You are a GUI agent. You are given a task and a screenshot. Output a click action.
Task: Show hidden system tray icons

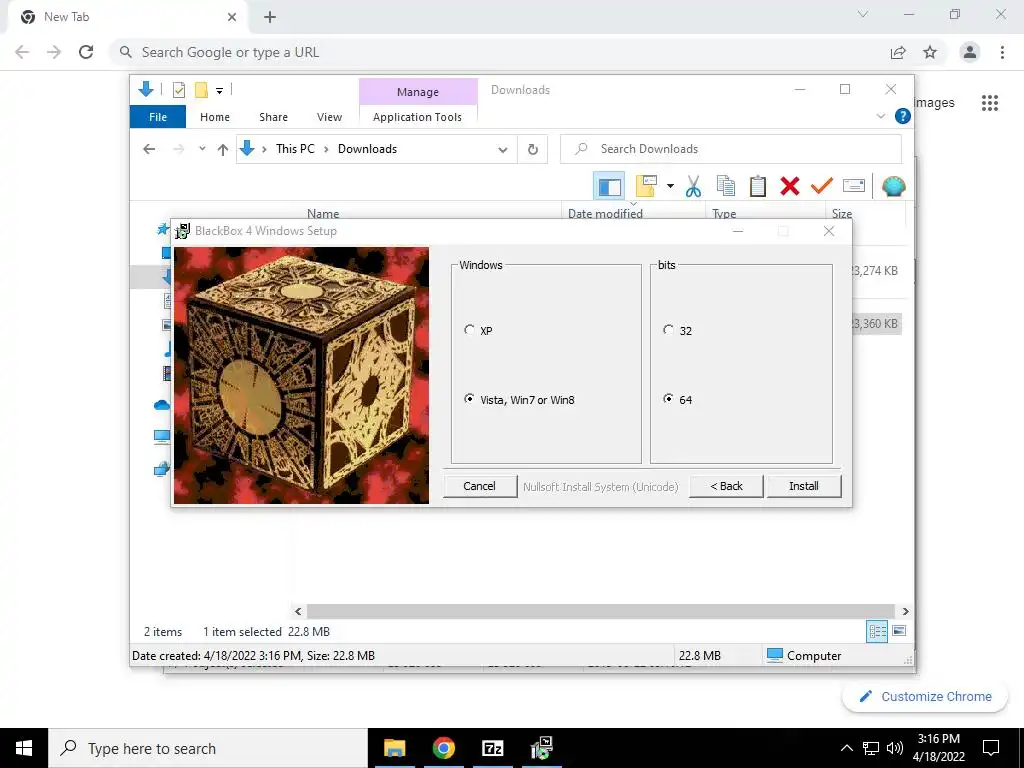[x=846, y=748]
